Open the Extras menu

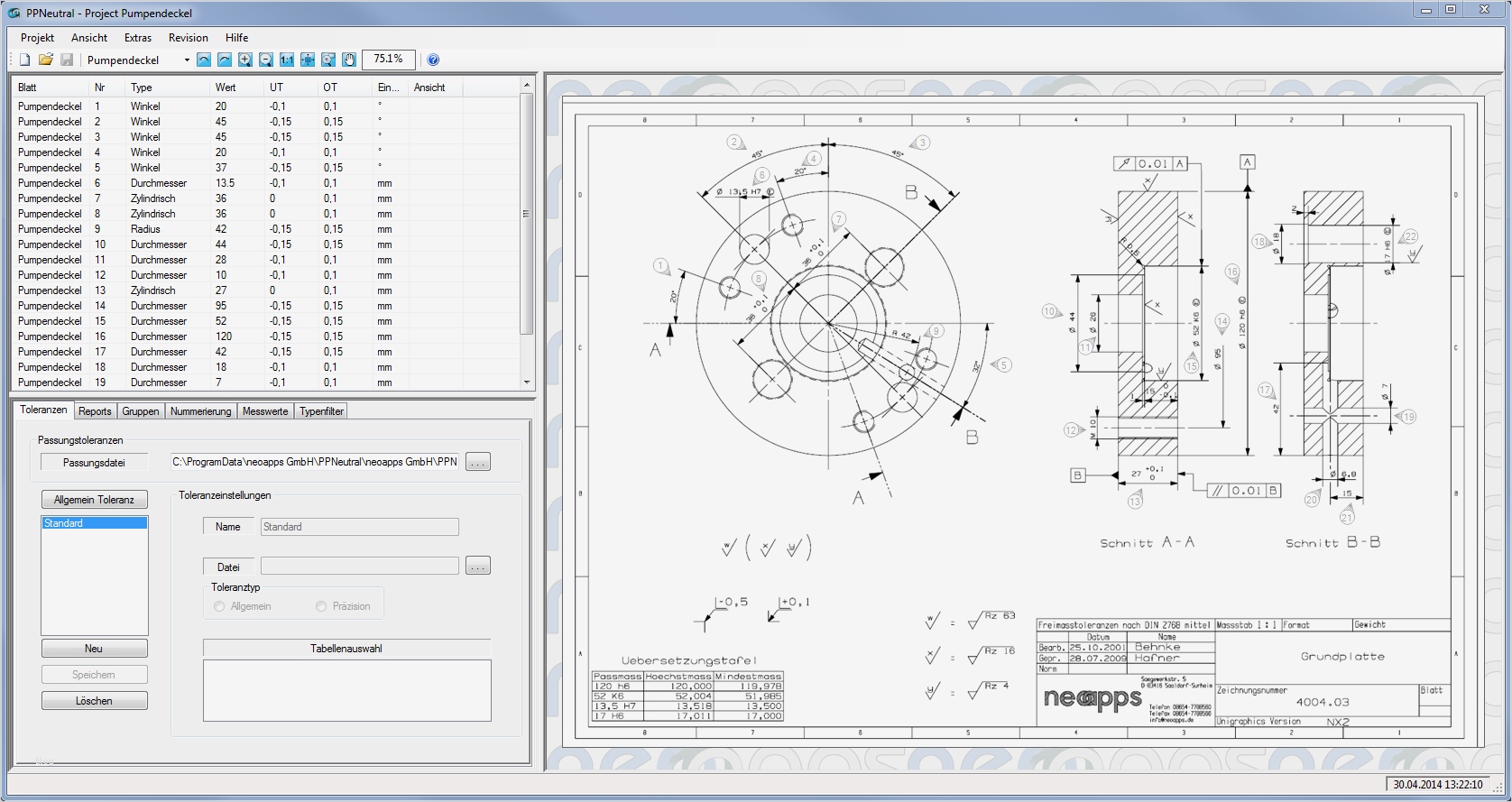click(138, 38)
